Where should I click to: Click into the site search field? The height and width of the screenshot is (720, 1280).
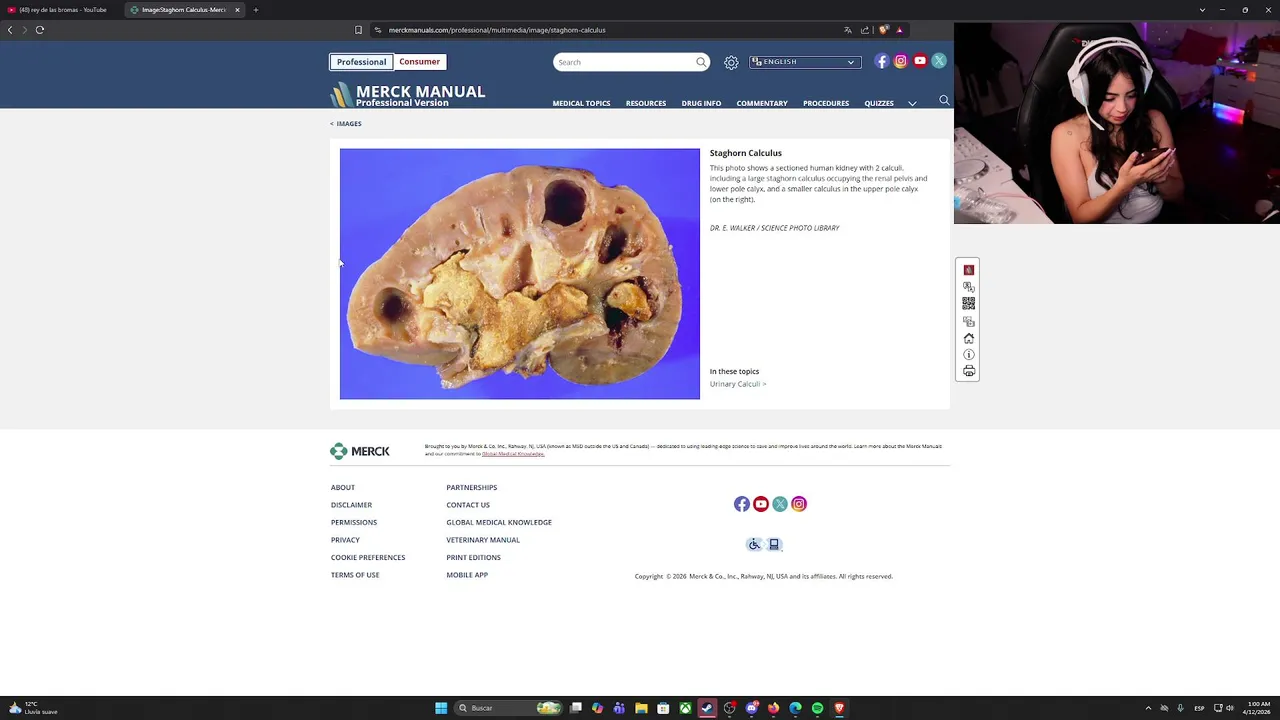(x=625, y=62)
